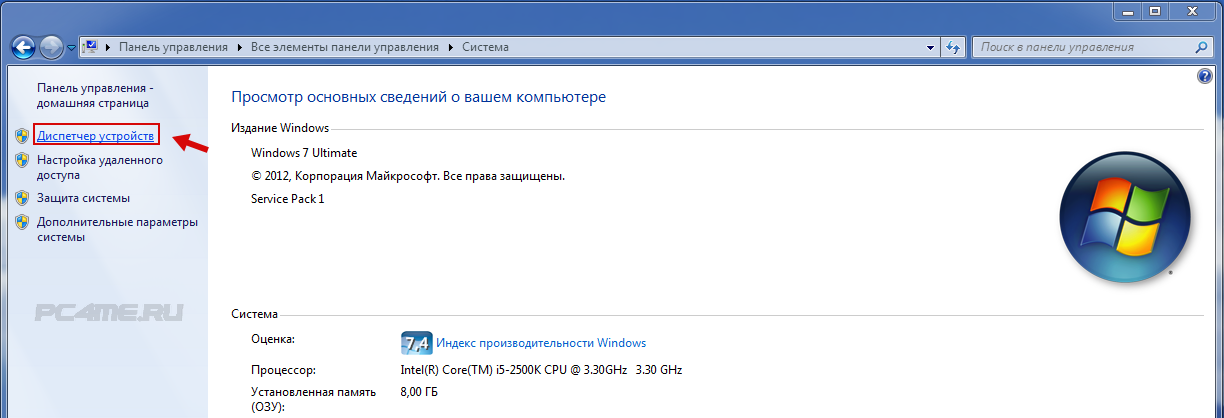Select 'Все элементы панели управления' breadcrumb
Image resolution: width=1224 pixels, height=418 pixels.
(344, 47)
